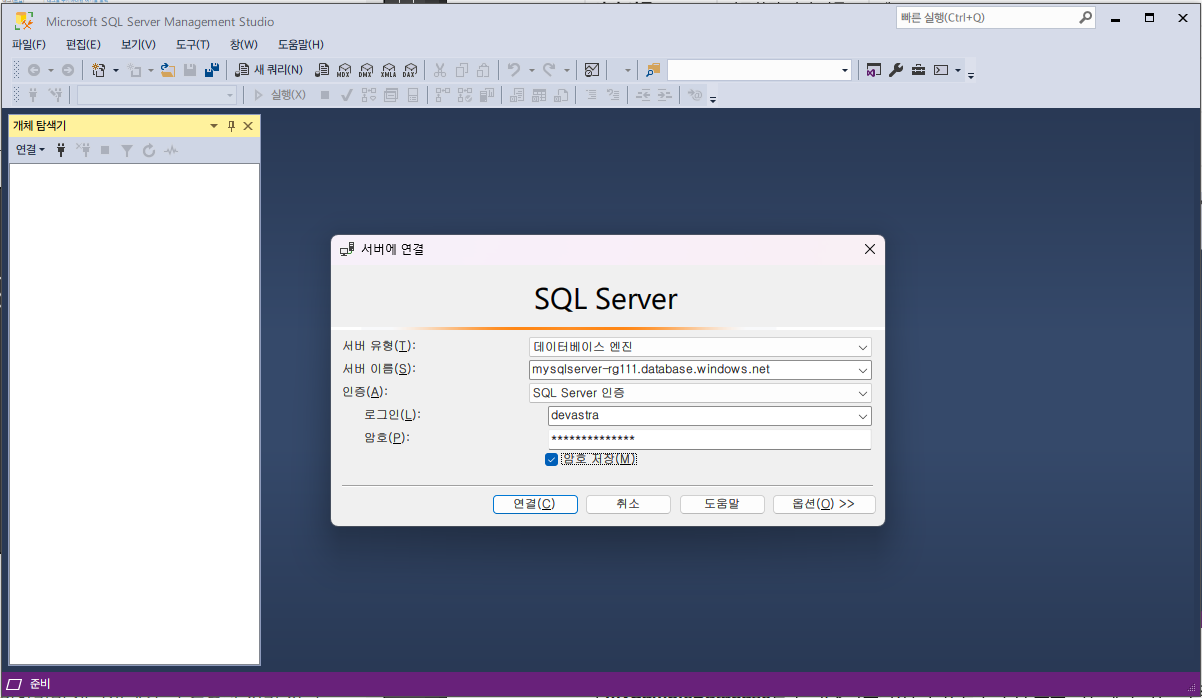Click the Find in Files icon
Screen dimensions: 1202x698
tap(653, 70)
